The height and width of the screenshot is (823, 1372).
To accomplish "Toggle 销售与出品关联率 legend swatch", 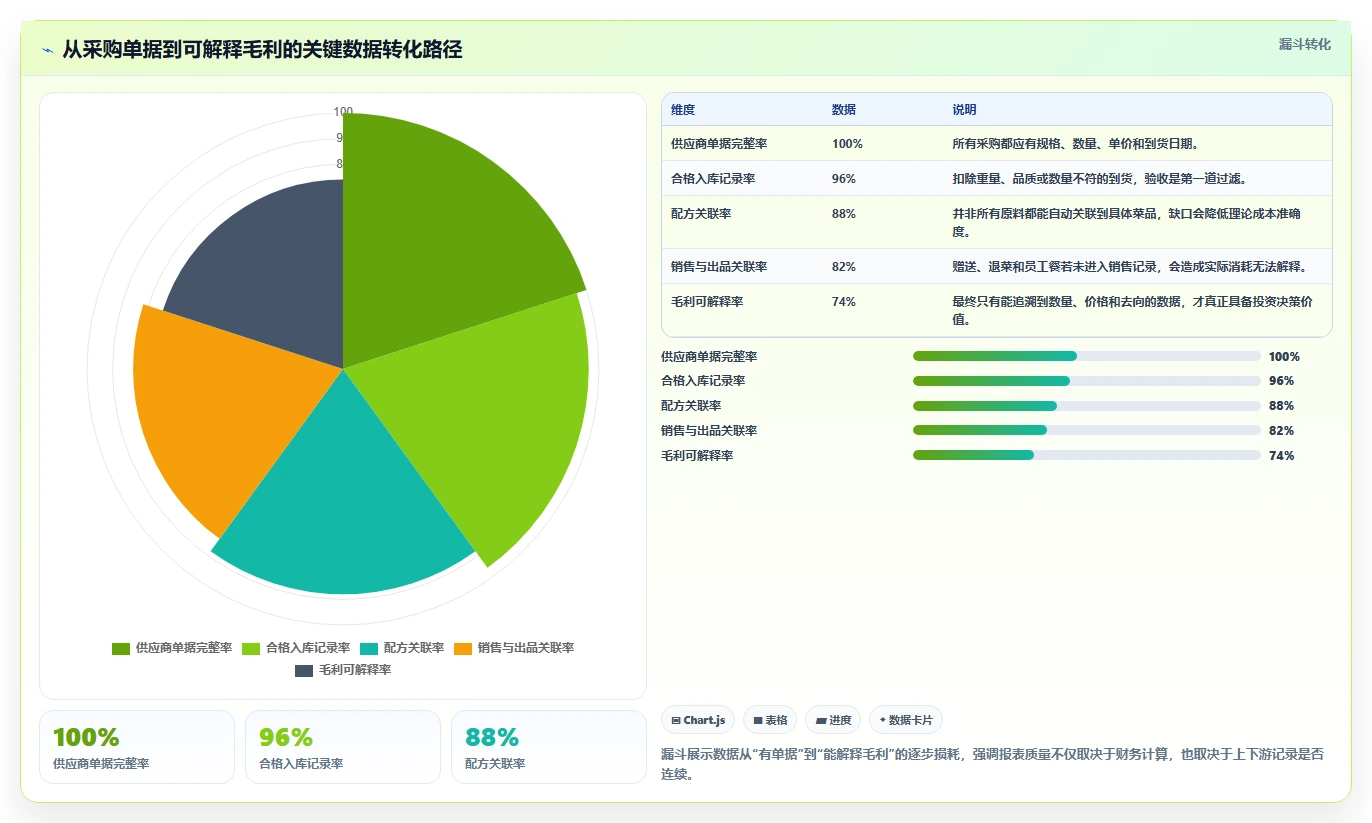I will pos(463,648).
